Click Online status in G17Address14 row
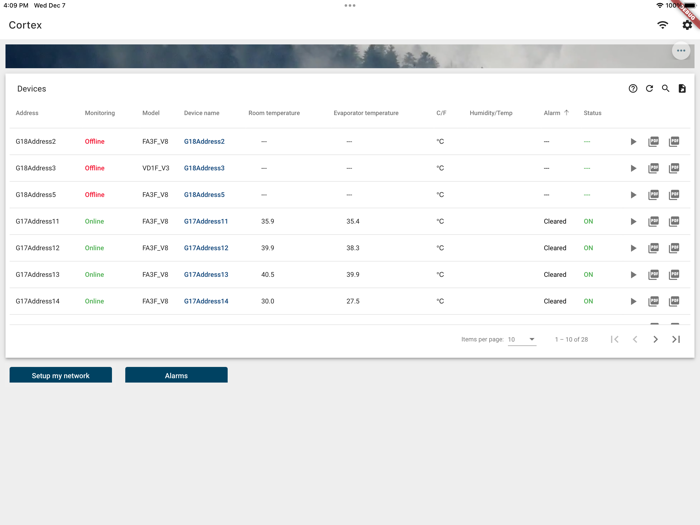Viewport: 700px width, 525px height. pos(94,301)
